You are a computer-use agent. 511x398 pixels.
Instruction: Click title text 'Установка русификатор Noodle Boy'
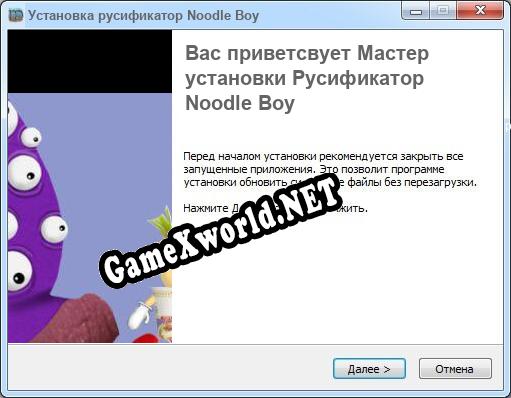point(143,16)
